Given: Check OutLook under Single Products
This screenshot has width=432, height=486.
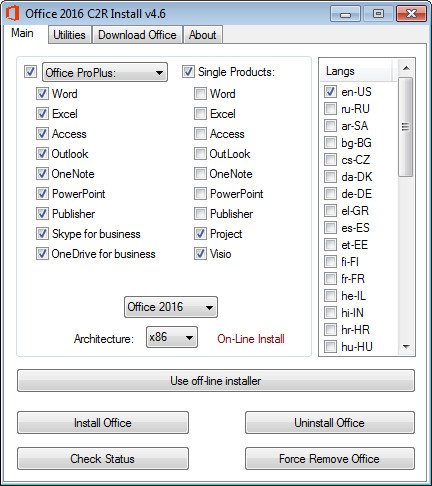Looking at the screenshot, I should coord(200,154).
